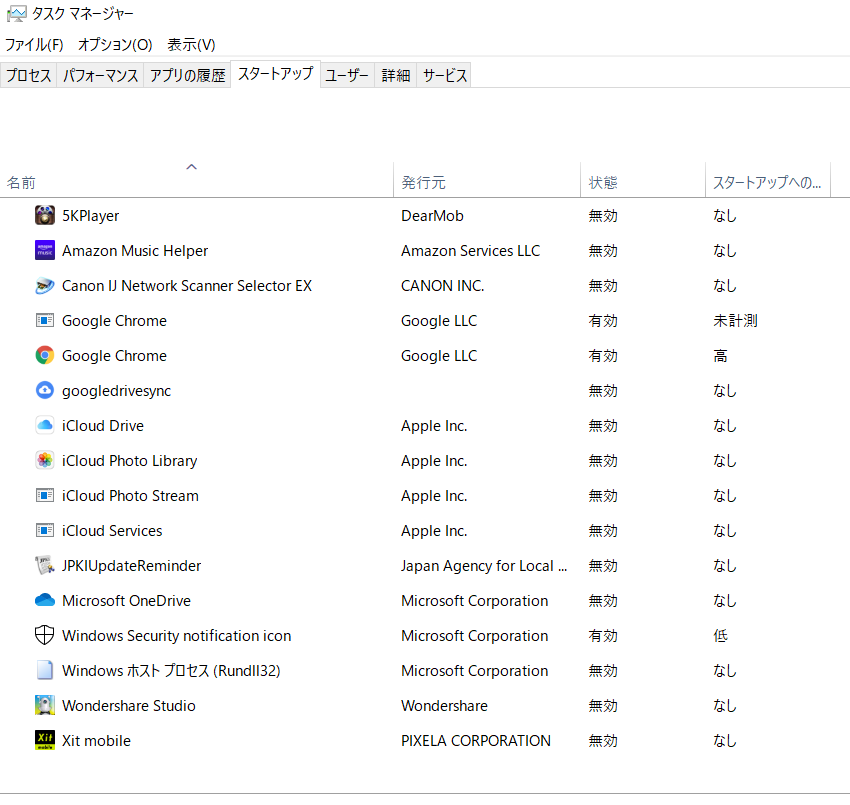Click the iCloud Photo Stream icon
The height and width of the screenshot is (805, 850).
tap(45, 495)
